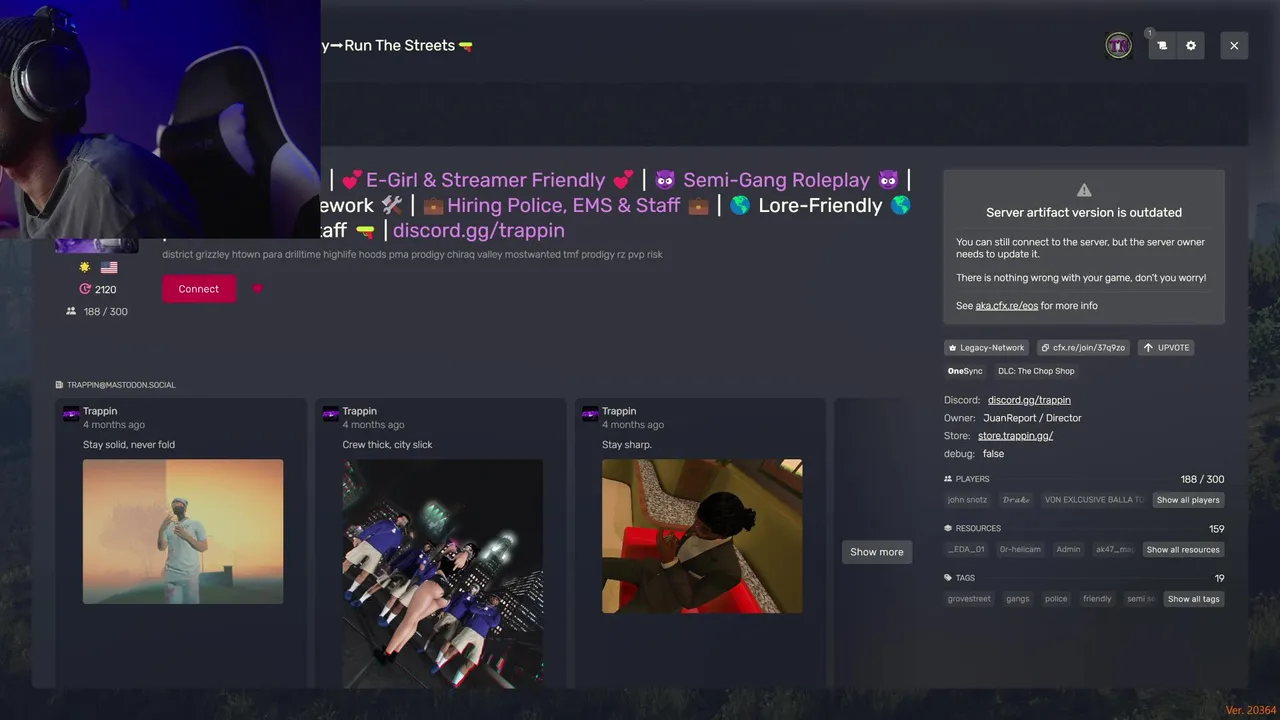Show all resources list
The image size is (1280, 720).
pyautogui.click(x=1183, y=549)
